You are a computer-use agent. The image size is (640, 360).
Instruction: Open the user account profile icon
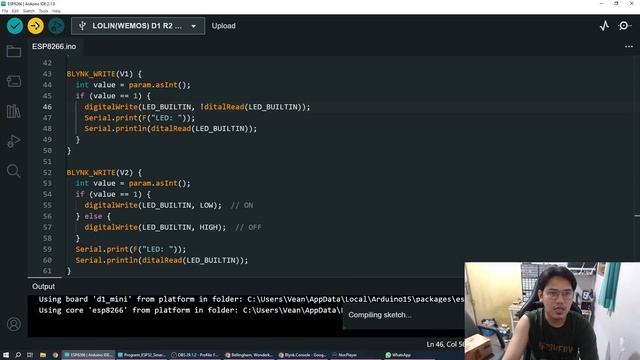tap(13, 324)
